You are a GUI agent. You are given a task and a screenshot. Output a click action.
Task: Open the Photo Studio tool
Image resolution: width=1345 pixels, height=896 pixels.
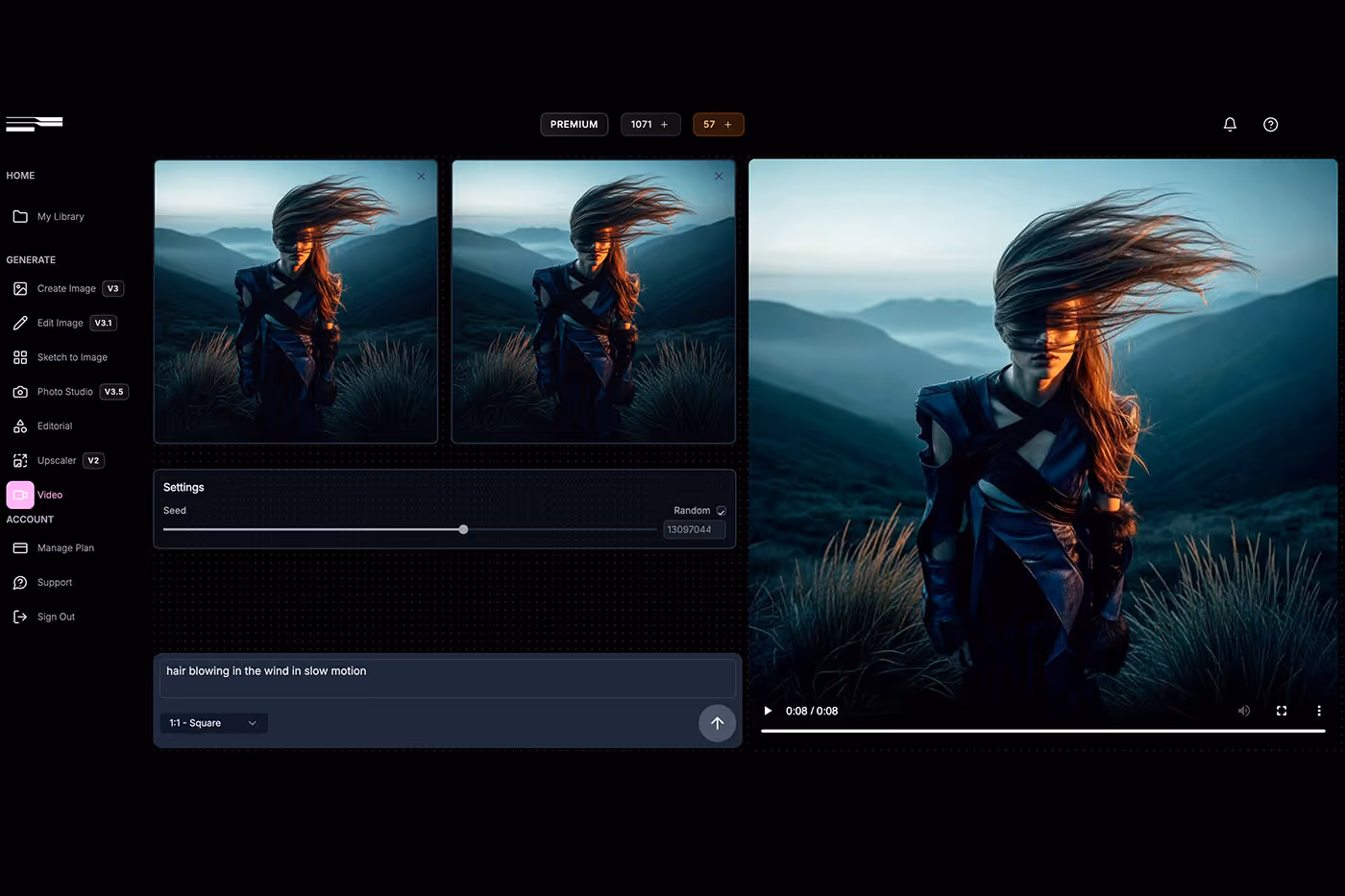pos(64,391)
